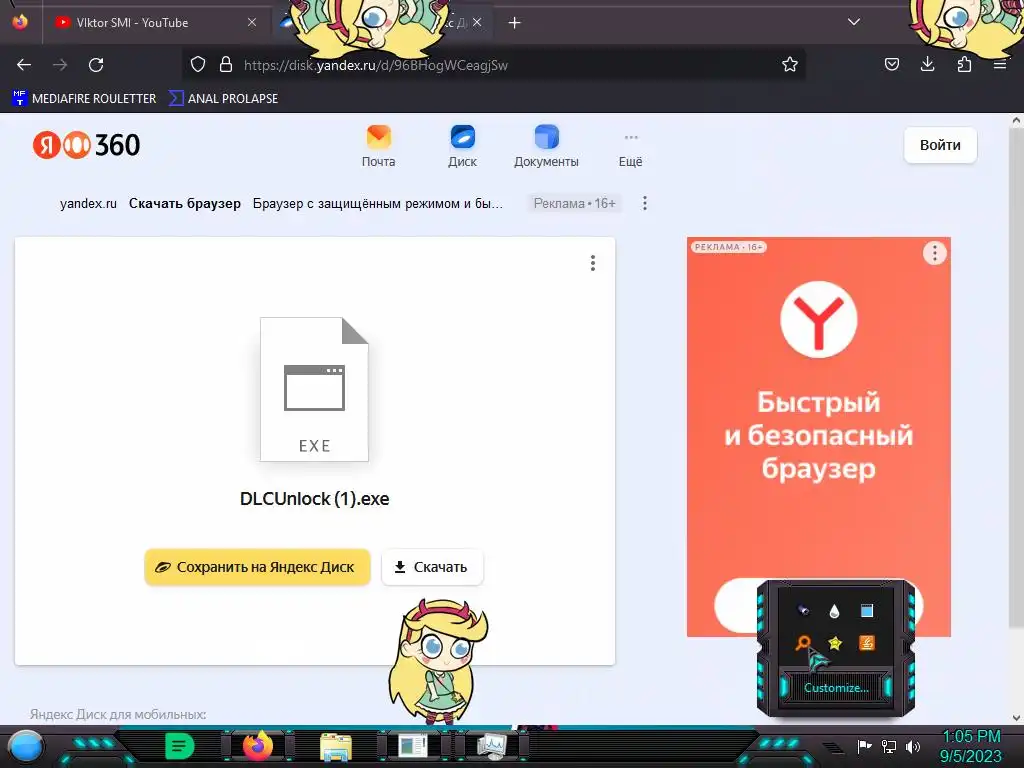Viewport: 1024px width, 768px height.
Task: Open the extensions puzzle icon
Action: tap(964, 64)
